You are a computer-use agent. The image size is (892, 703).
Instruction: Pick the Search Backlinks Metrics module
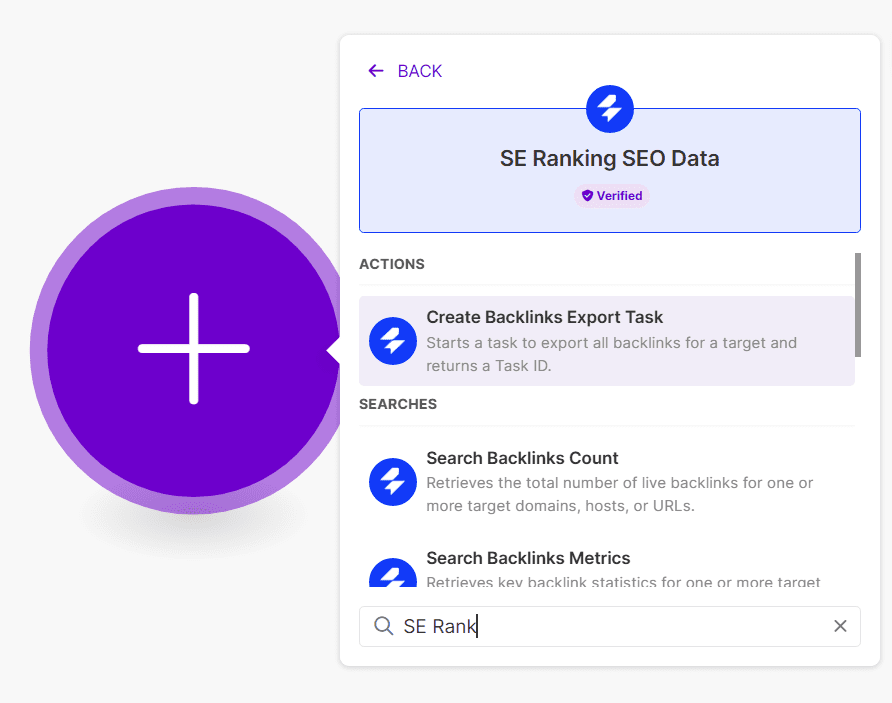tap(528, 558)
